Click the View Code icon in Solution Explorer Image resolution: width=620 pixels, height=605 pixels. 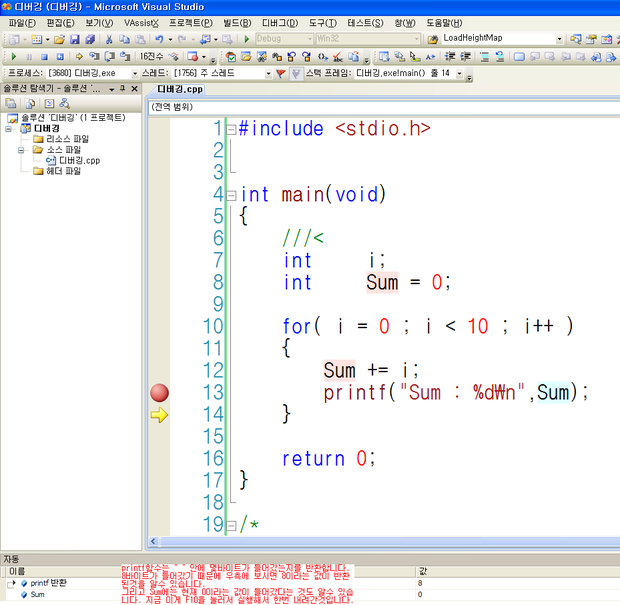[x=49, y=104]
